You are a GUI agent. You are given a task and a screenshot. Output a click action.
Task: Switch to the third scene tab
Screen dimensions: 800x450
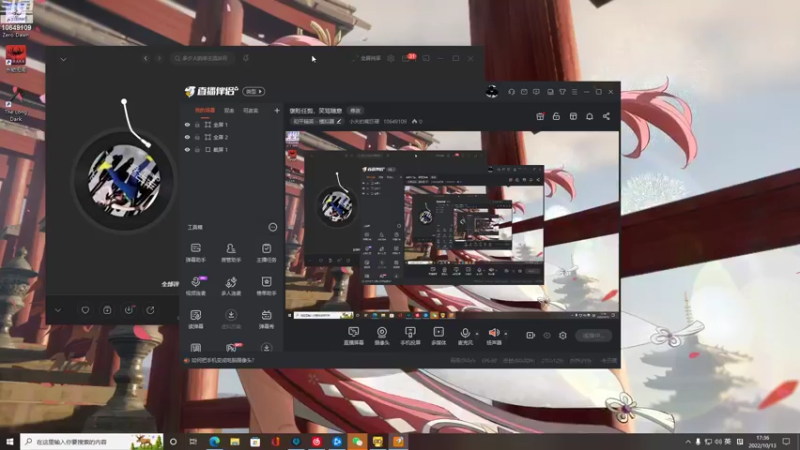251,110
